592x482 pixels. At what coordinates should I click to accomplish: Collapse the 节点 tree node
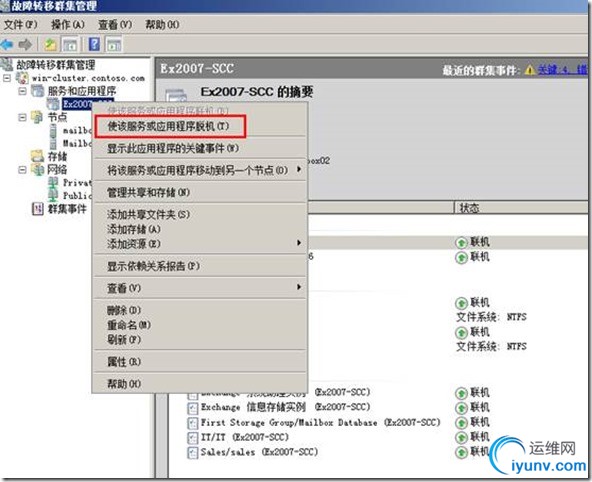tap(22, 117)
